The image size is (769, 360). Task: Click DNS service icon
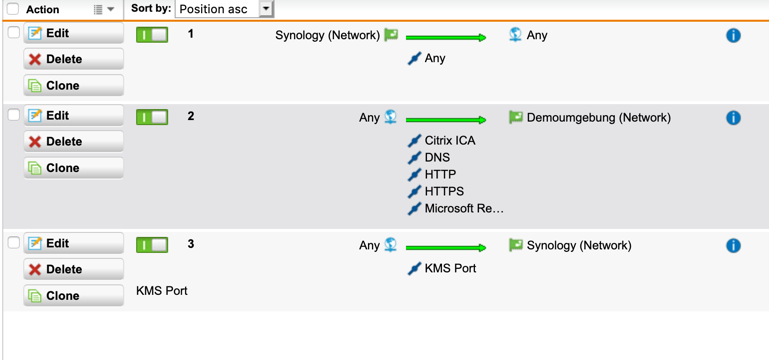[414, 158]
